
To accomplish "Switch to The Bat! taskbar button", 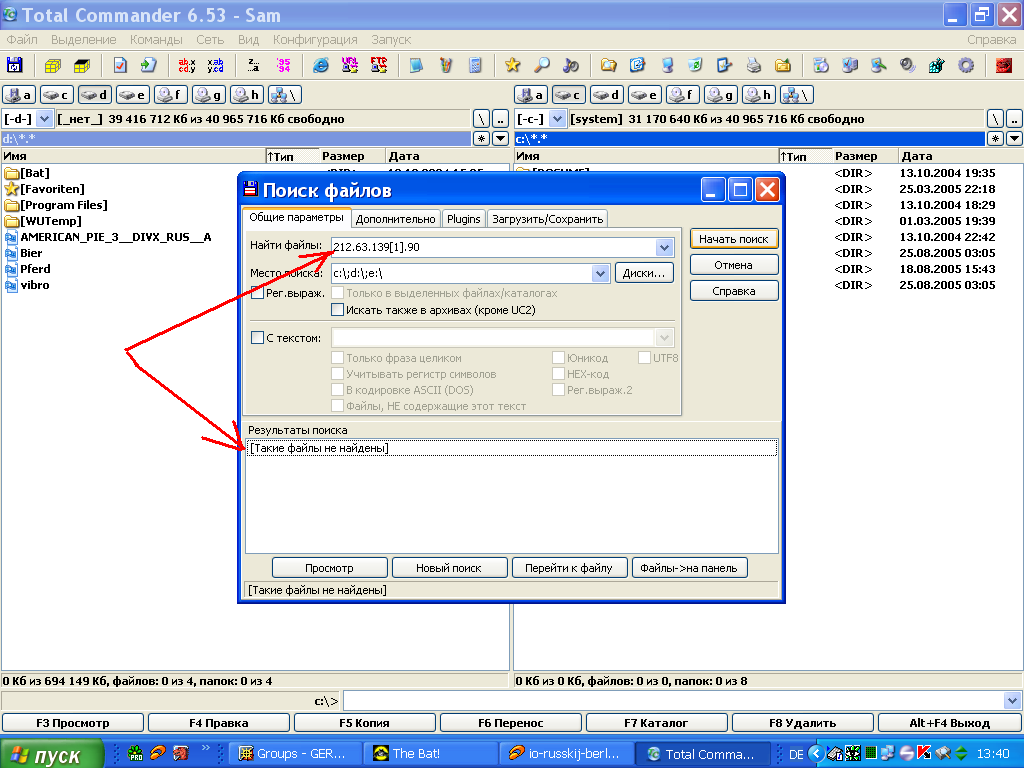I will [428, 754].
